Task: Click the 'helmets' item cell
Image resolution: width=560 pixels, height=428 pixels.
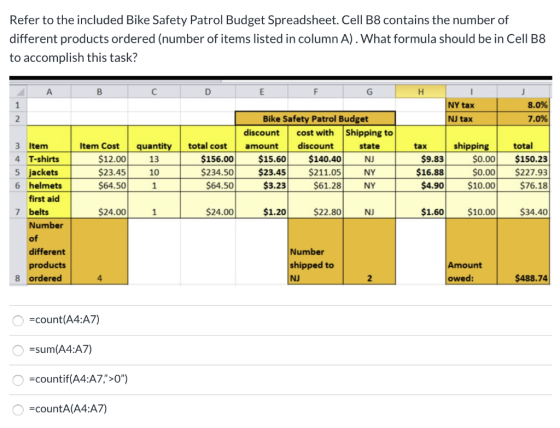Action: pos(49,185)
